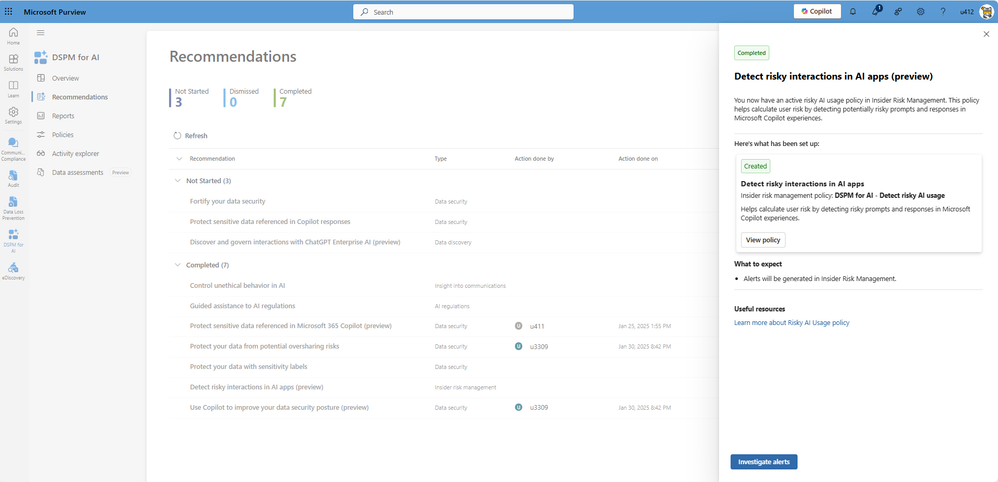Collapse the Completed (7) group
The image size is (998, 482).
(178, 265)
